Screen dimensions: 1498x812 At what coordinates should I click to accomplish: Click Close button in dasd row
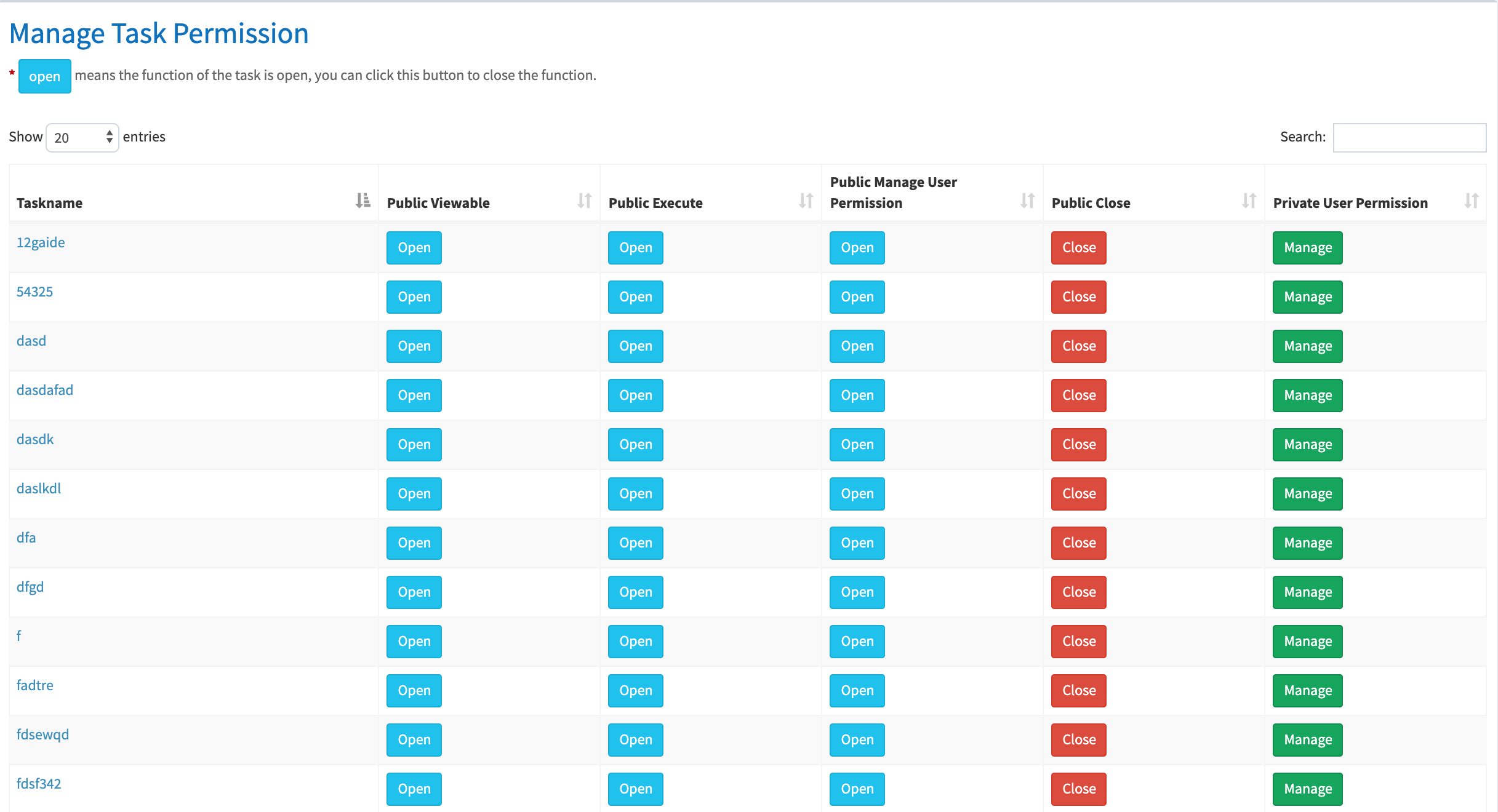1079,346
